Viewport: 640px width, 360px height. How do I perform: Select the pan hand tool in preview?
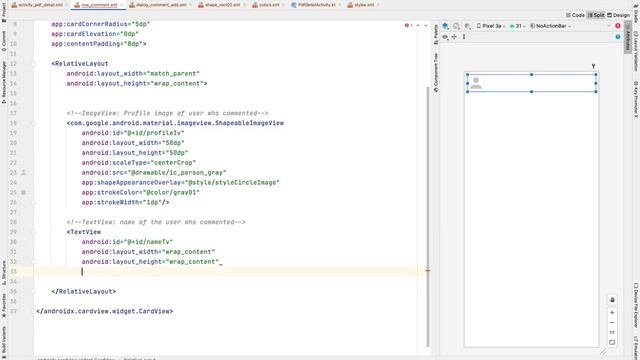[x=612, y=300]
